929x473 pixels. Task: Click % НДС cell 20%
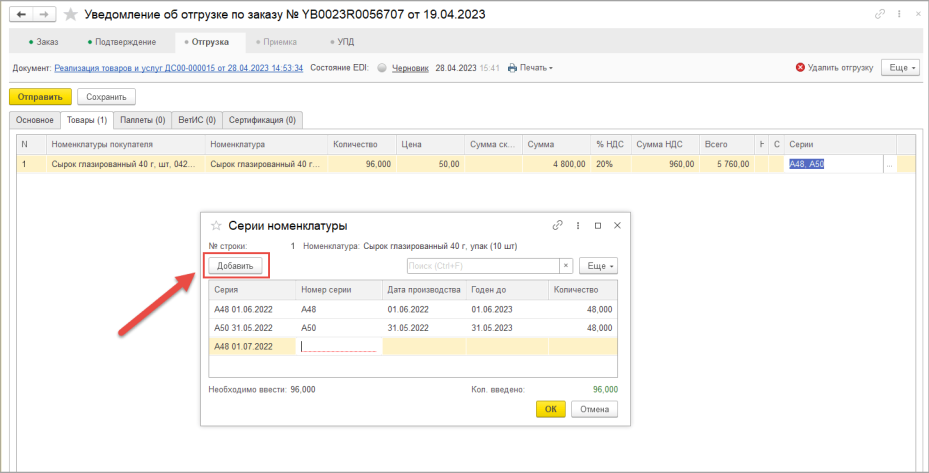(611, 164)
